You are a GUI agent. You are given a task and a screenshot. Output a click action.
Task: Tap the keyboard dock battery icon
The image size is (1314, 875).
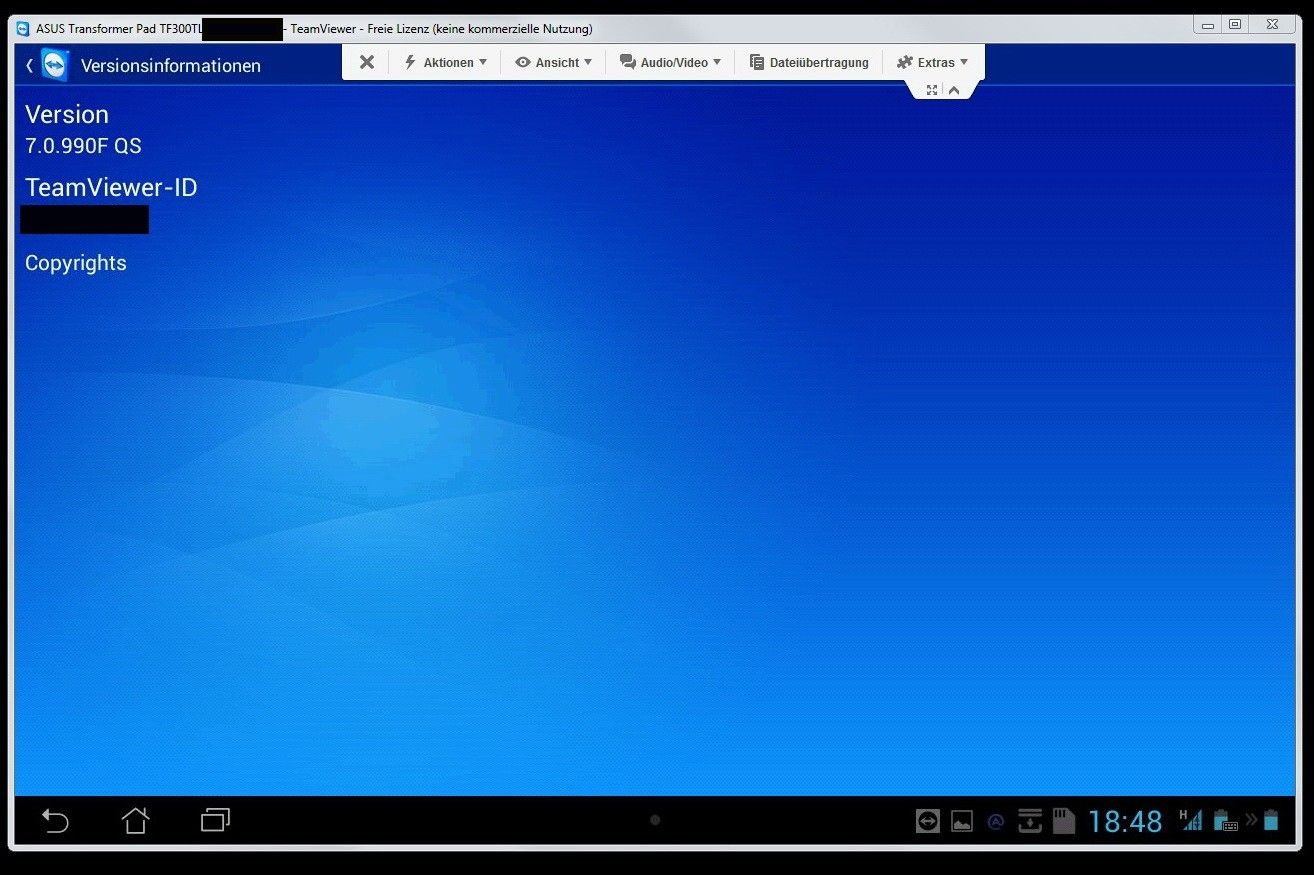pyautogui.click(x=1226, y=821)
